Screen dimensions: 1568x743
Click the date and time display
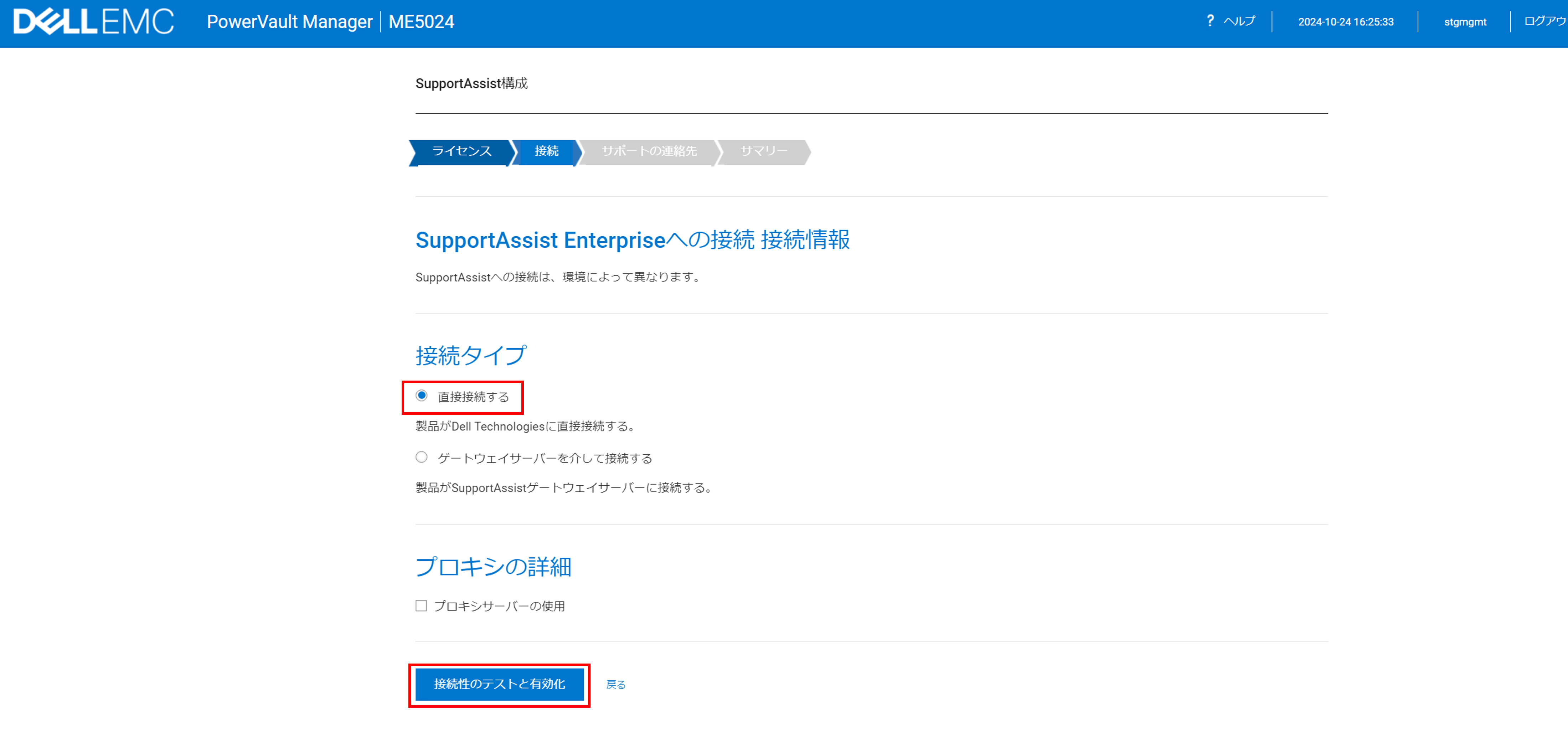click(x=1345, y=22)
